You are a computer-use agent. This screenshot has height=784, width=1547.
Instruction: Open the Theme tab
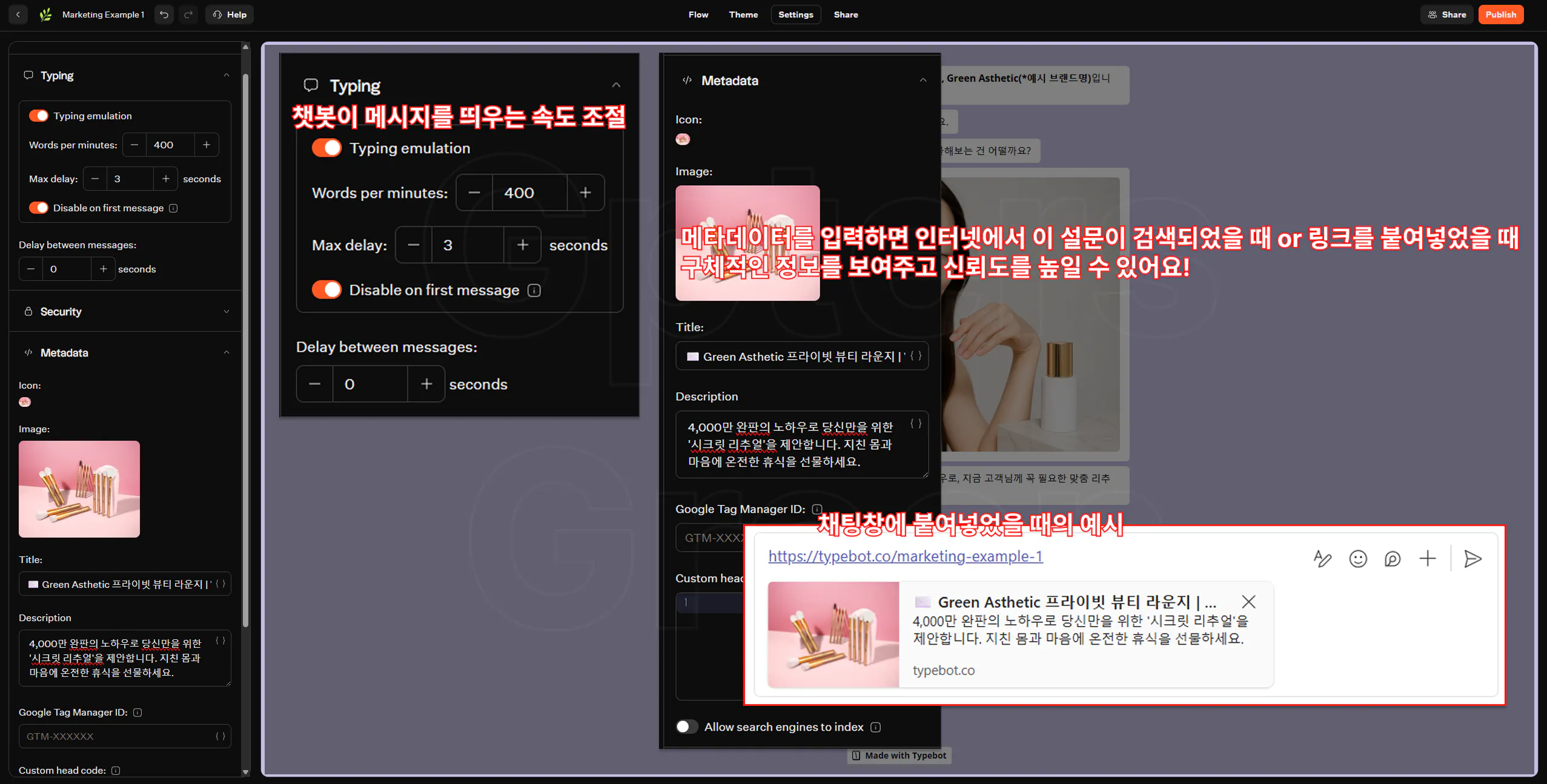point(743,15)
